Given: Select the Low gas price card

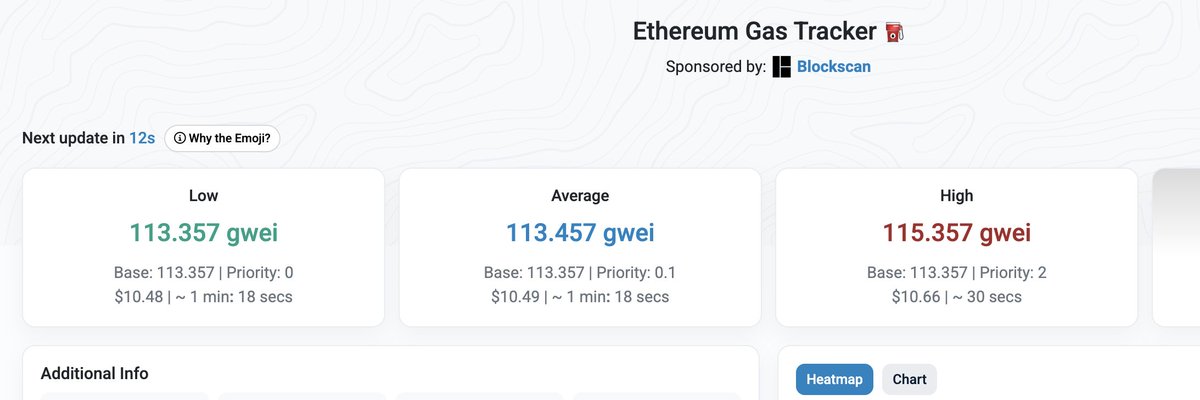Looking at the screenshot, I should point(204,247).
